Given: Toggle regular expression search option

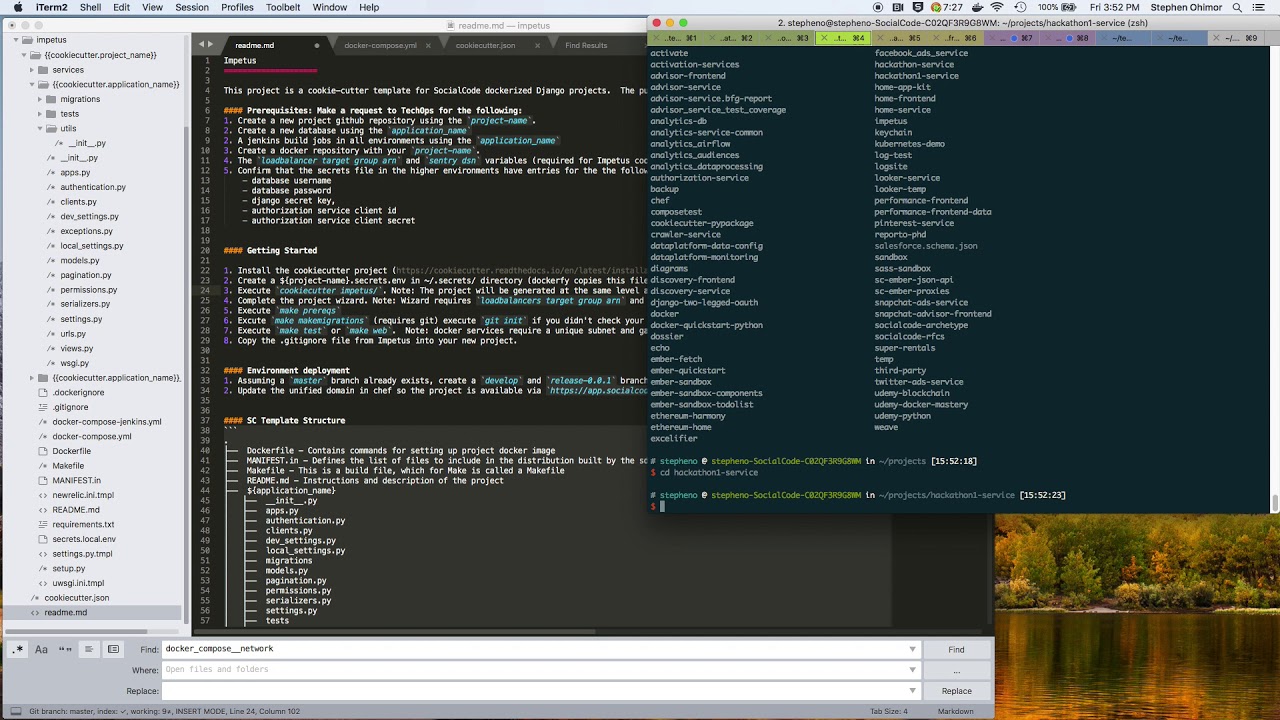Looking at the screenshot, I should tap(18, 649).
